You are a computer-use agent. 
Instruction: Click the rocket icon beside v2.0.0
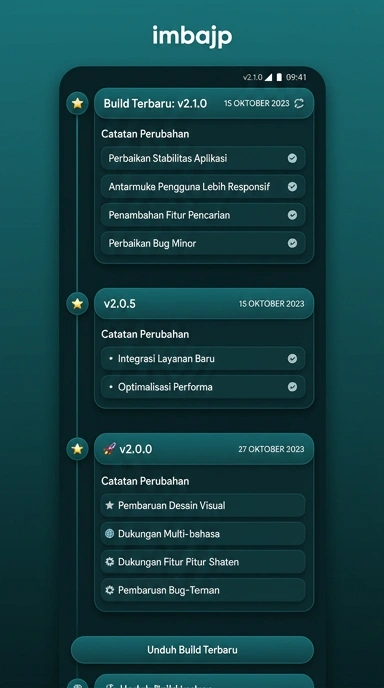tap(110, 448)
